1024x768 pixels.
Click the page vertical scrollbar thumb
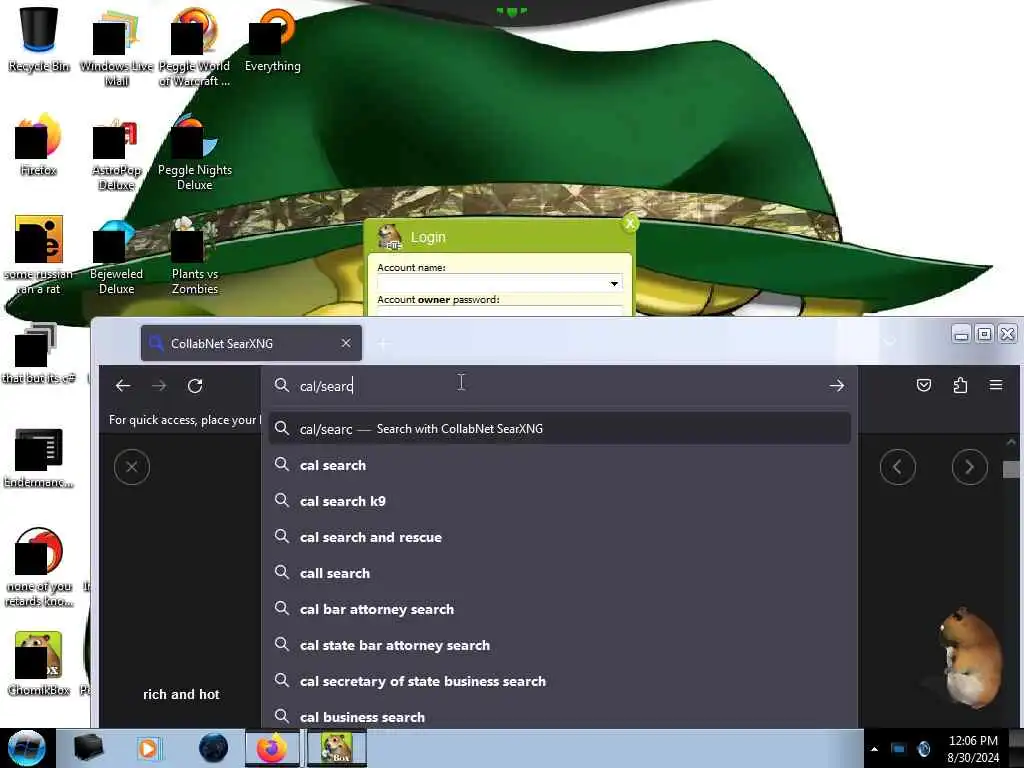point(1011,469)
